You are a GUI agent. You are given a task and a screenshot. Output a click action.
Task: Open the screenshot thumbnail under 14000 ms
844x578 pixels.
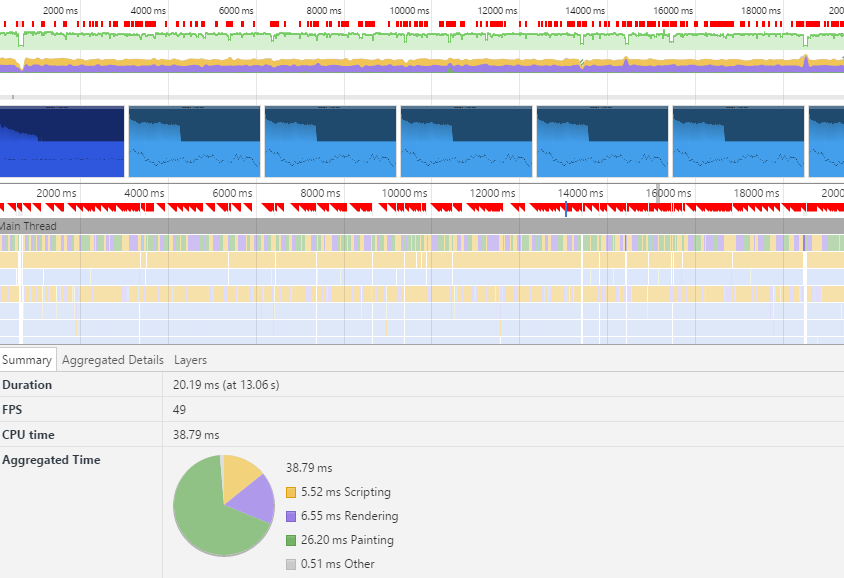coord(602,142)
